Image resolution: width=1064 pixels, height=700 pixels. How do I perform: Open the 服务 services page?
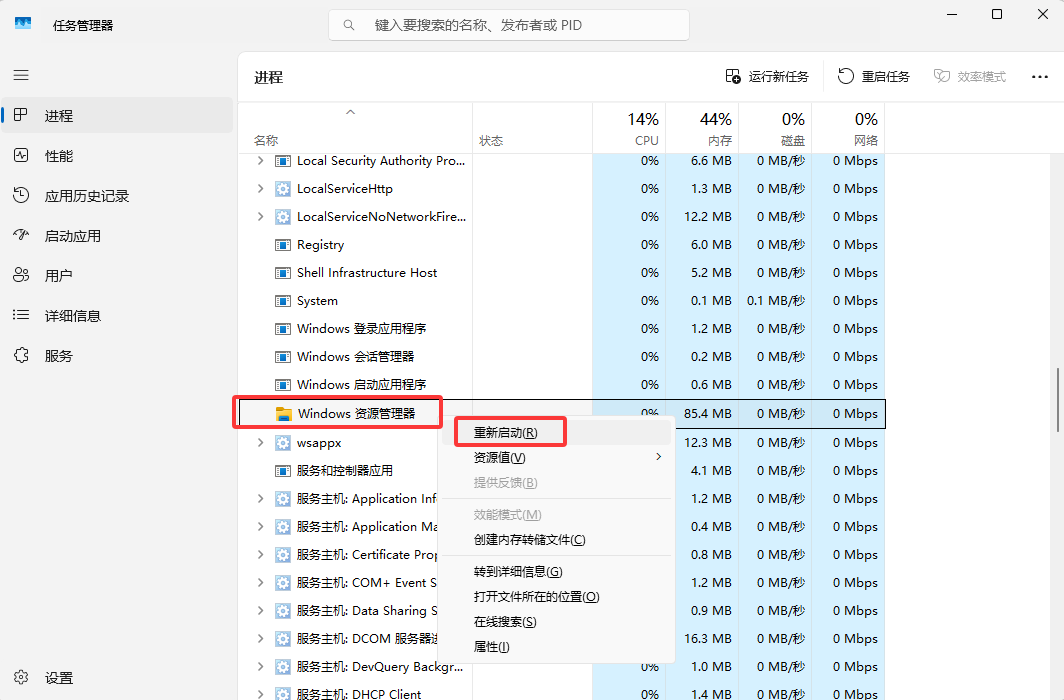point(117,355)
